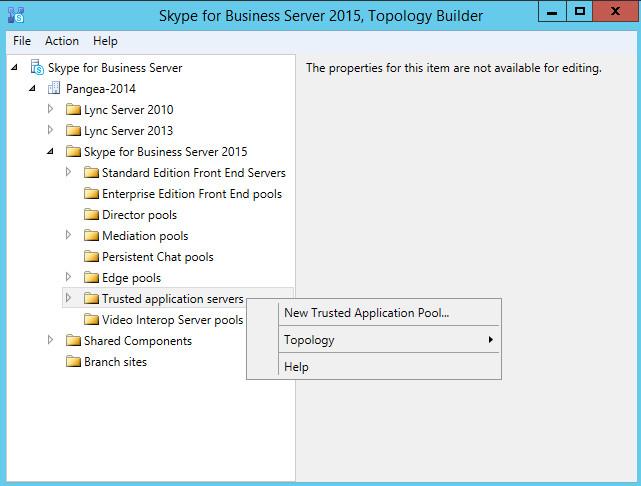Collapse the Skype for Business Server 2015 node
This screenshot has width=641, height=486.
pyautogui.click(x=50, y=151)
